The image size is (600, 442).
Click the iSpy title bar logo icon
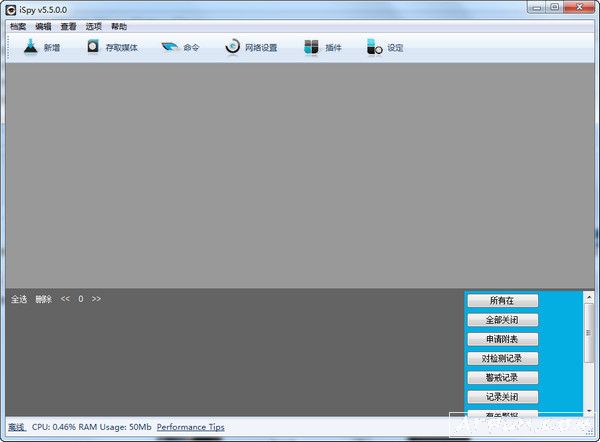(11, 9)
